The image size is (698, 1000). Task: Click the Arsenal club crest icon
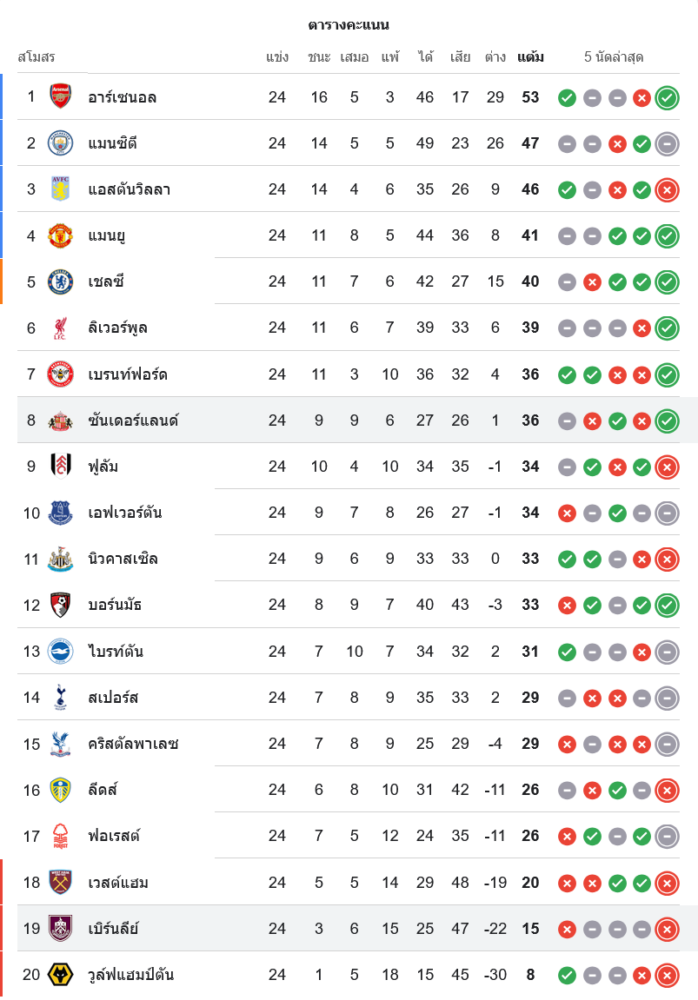click(x=61, y=97)
